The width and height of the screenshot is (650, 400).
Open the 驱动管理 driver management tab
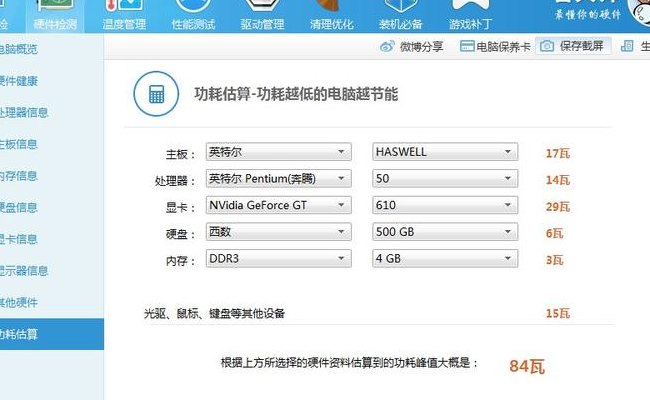(x=262, y=16)
